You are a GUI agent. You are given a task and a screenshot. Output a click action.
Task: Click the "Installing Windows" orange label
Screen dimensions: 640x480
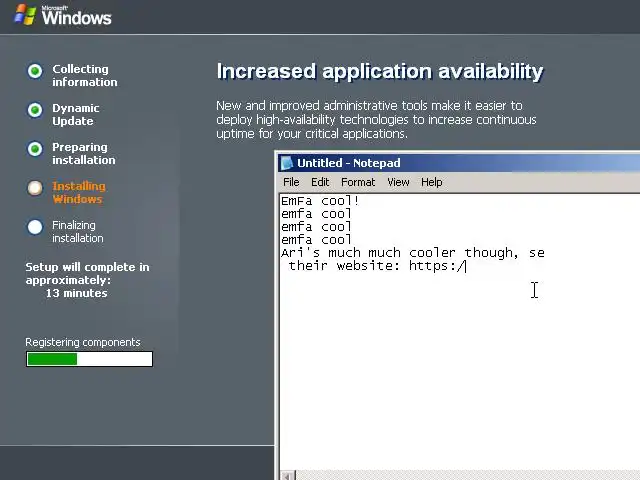click(x=79, y=193)
